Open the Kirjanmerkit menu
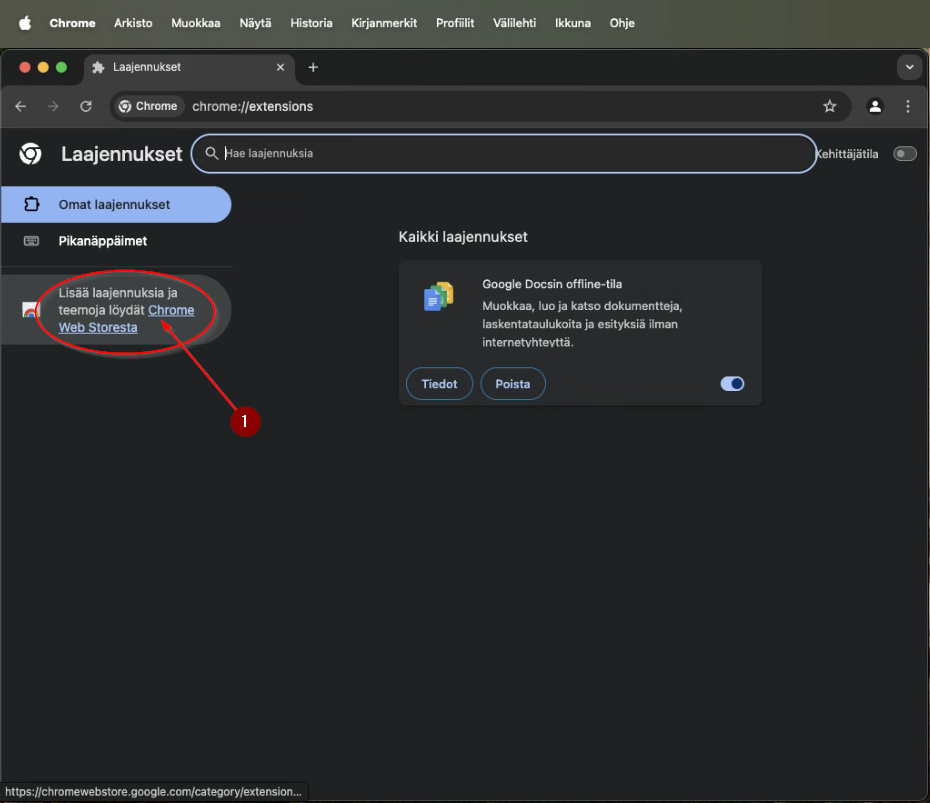Screen dimensions: 930x803 [384, 23]
